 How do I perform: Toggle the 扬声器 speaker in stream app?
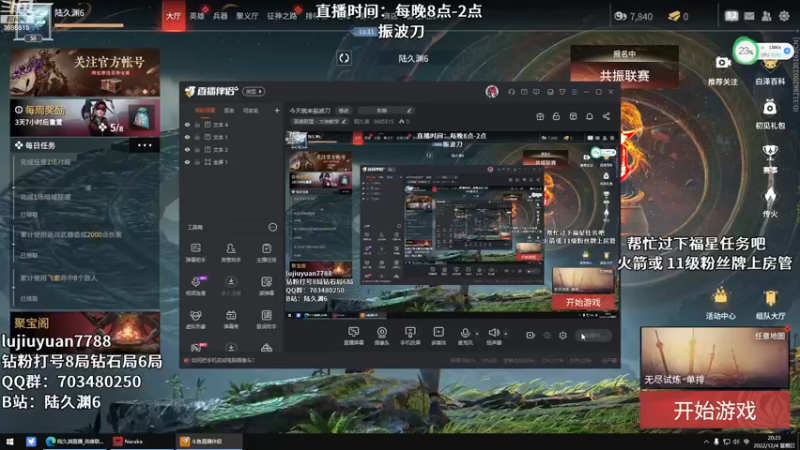pyautogui.click(x=493, y=336)
